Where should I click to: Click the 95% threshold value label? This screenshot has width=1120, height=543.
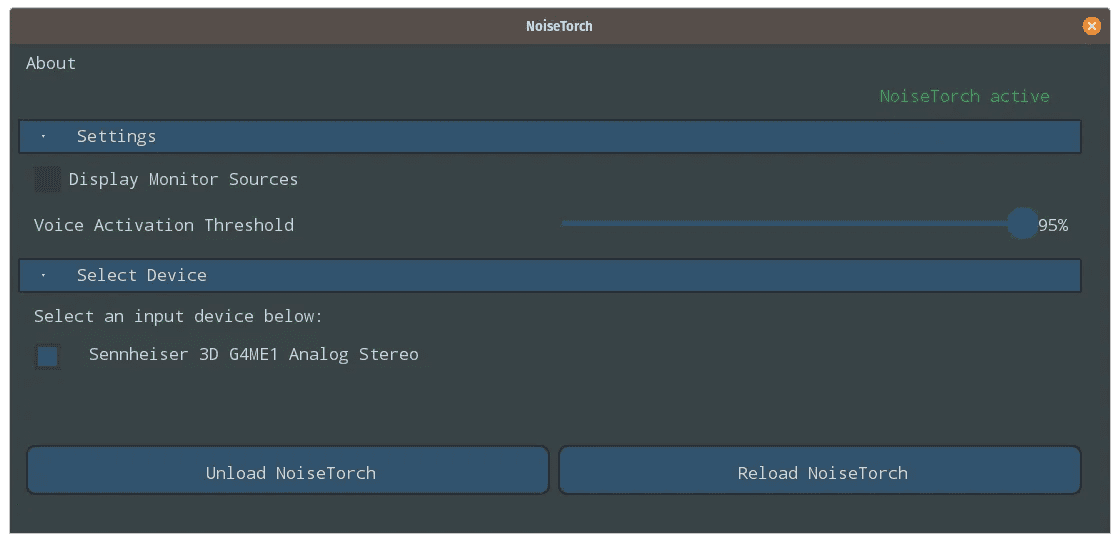[1053, 225]
